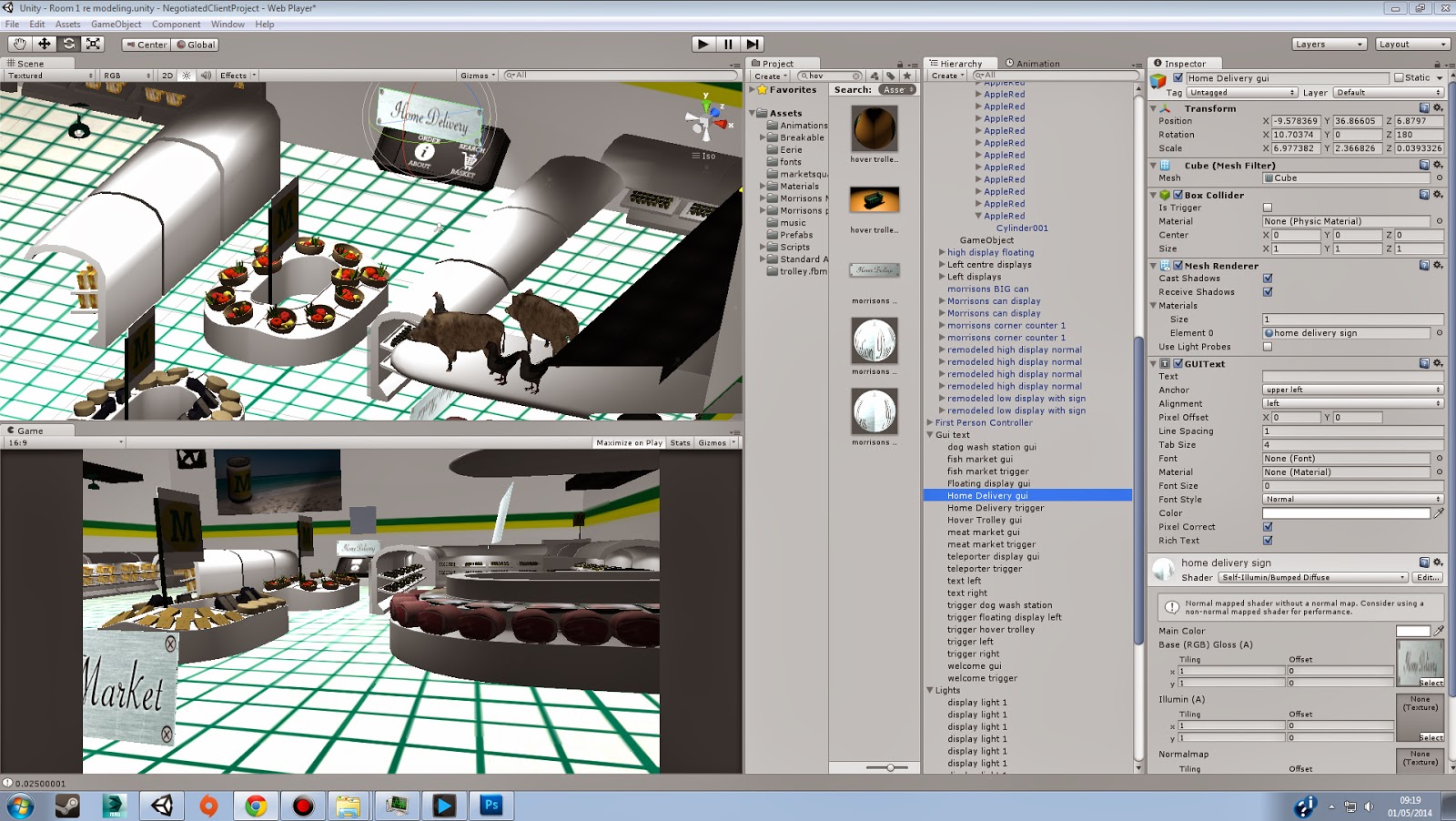Enable Is Trigger on the Box Collider
The width and height of the screenshot is (1456, 821).
click(x=1268, y=207)
